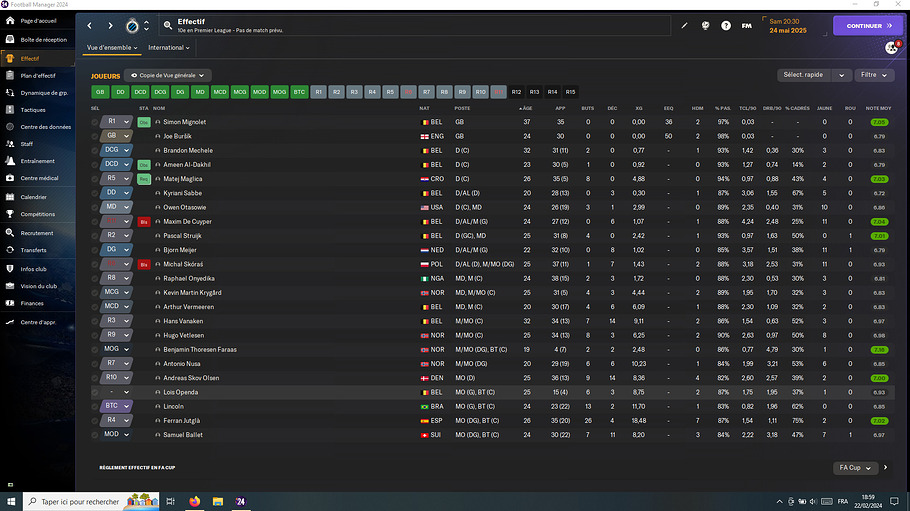Open the notifications icon with red badge
Viewport: 910px width, 511px height.
click(891, 47)
